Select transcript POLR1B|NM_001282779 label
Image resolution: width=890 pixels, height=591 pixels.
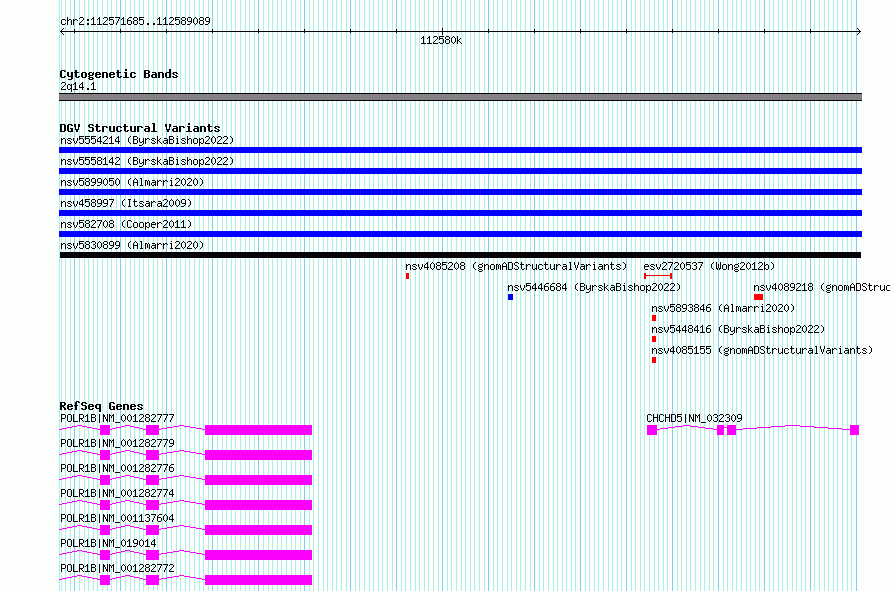(x=117, y=443)
